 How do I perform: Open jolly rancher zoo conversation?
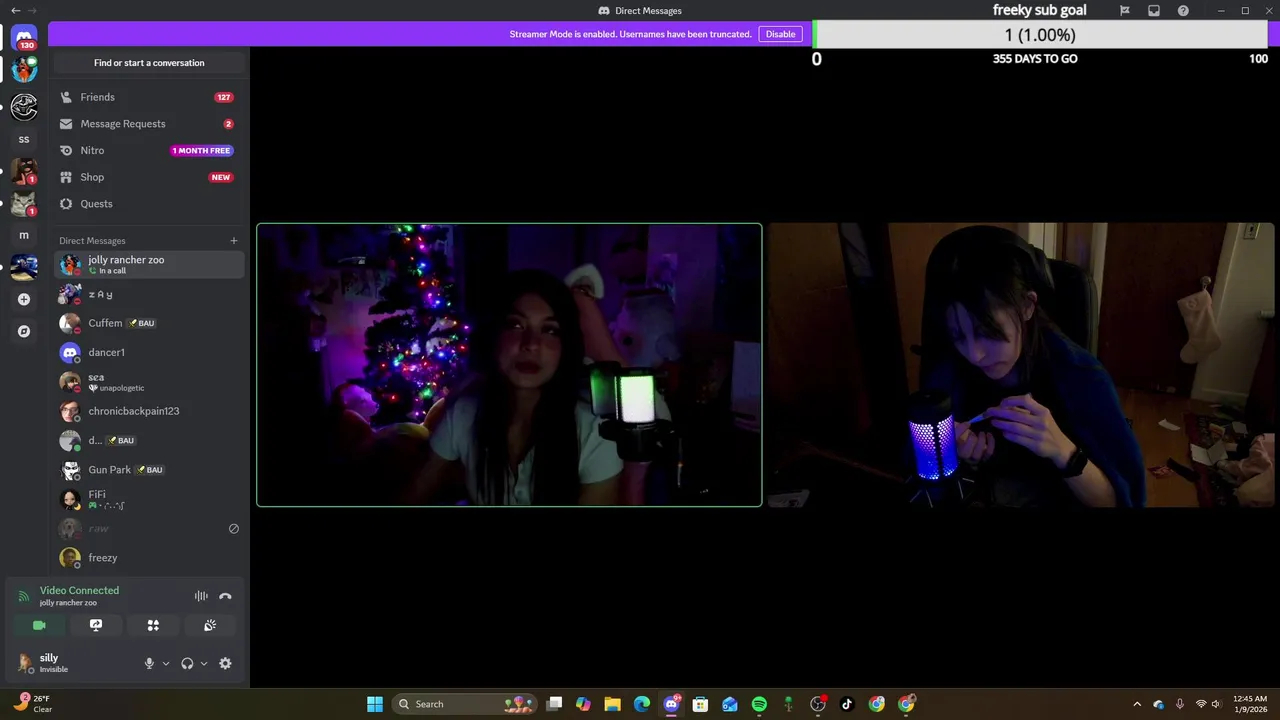(x=149, y=264)
